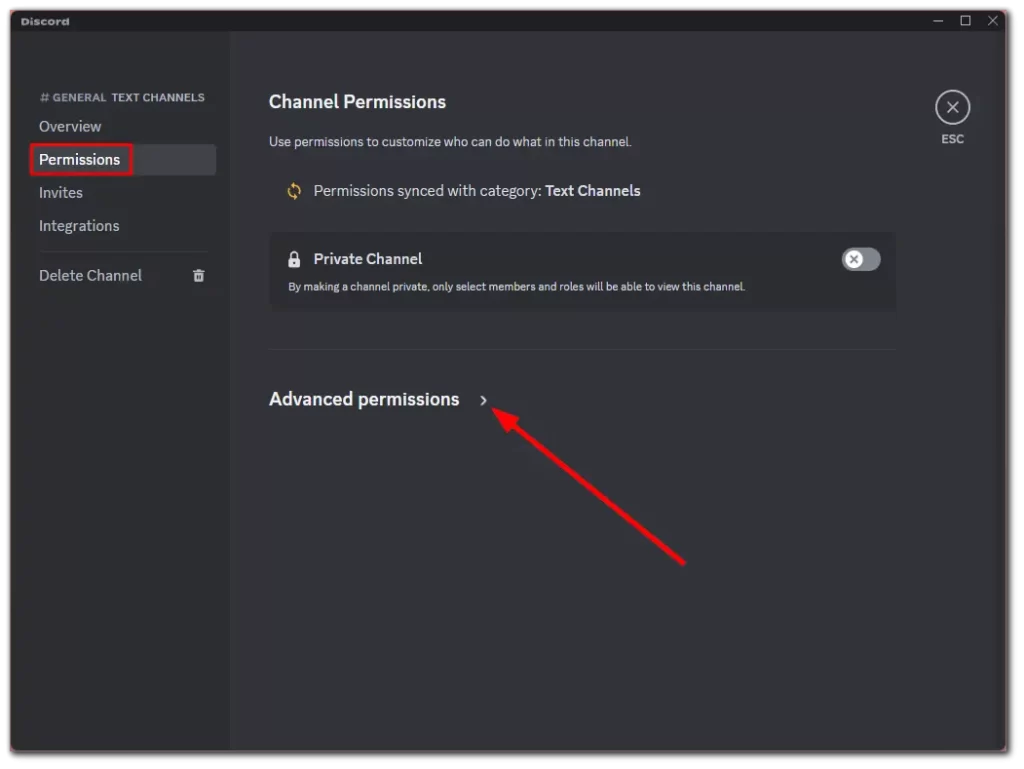Click the Discord title in the title bar
The height and width of the screenshot is (769, 1024).
coord(45,22)
